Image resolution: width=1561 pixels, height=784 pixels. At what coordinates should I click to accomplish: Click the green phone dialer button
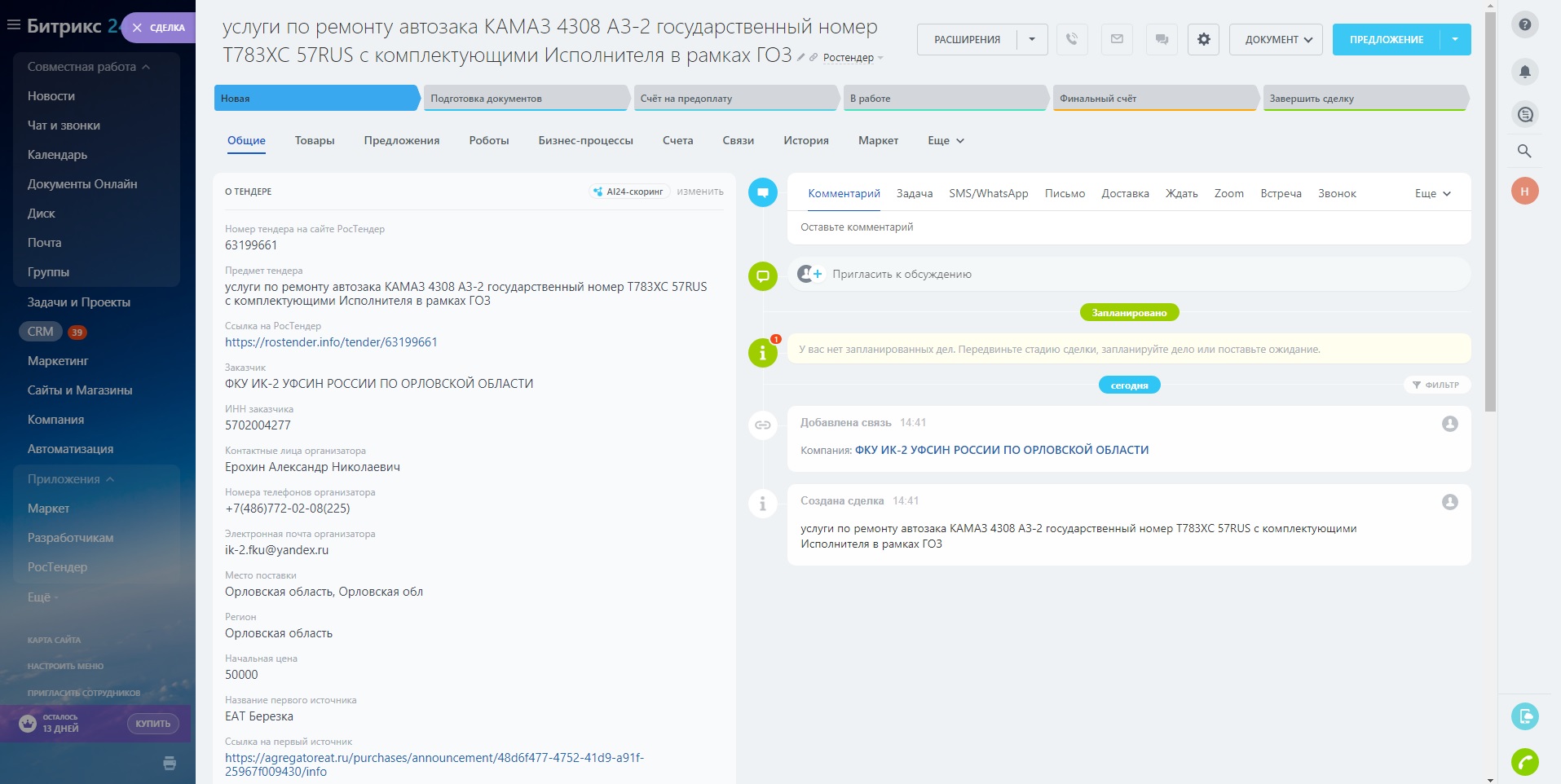pyautogui.click(x=1525, y=762)
